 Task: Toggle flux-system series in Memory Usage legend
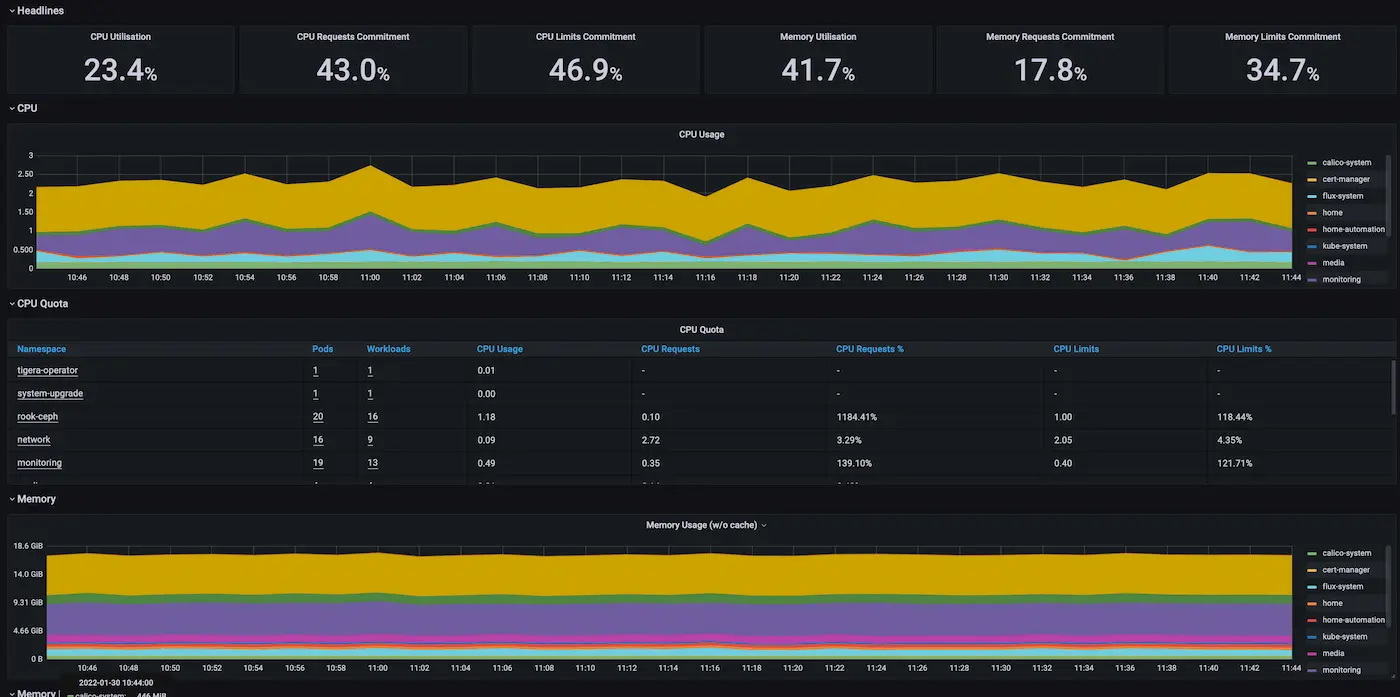1342,587
